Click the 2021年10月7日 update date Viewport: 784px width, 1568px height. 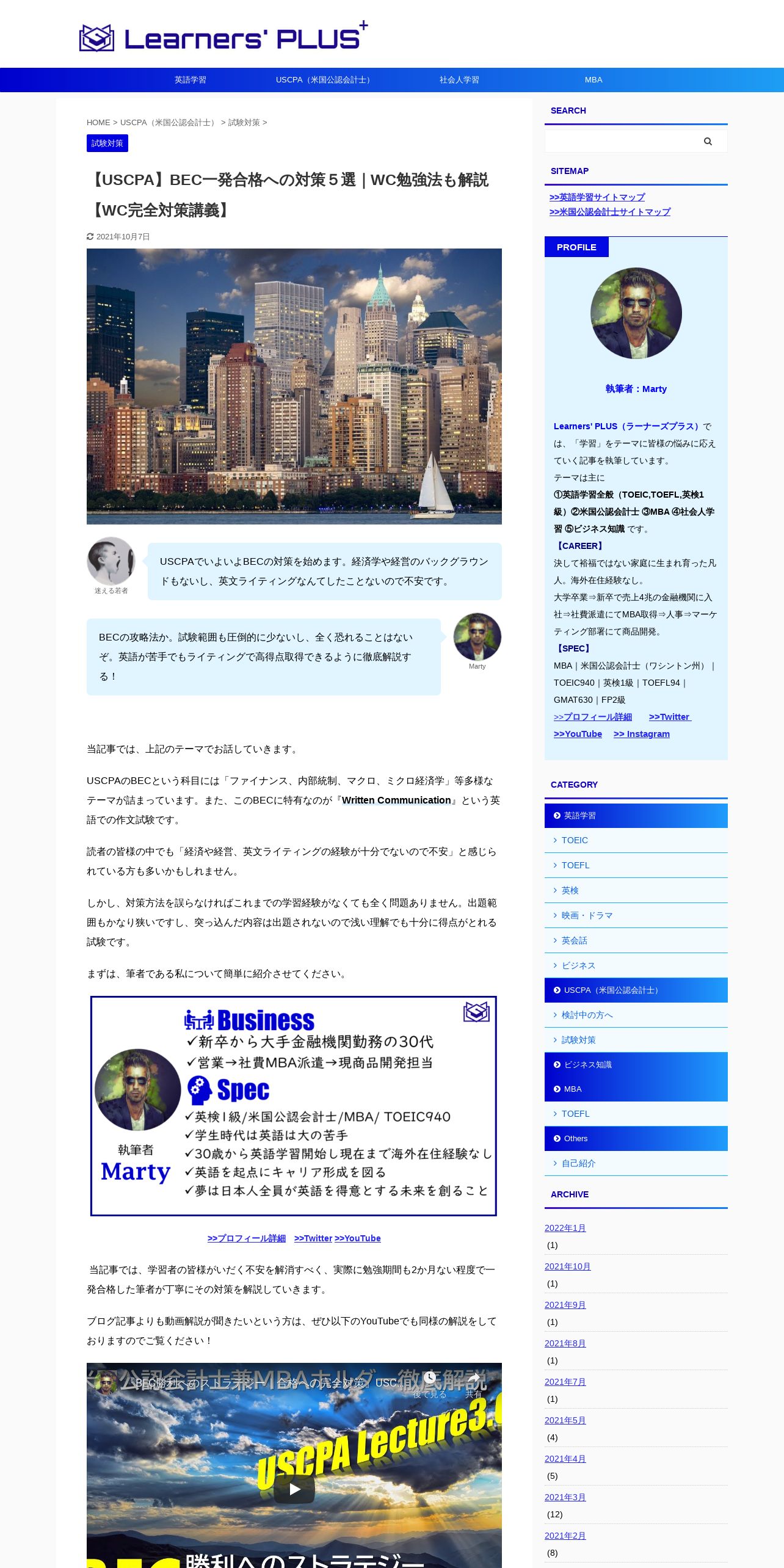pos(123,237)
